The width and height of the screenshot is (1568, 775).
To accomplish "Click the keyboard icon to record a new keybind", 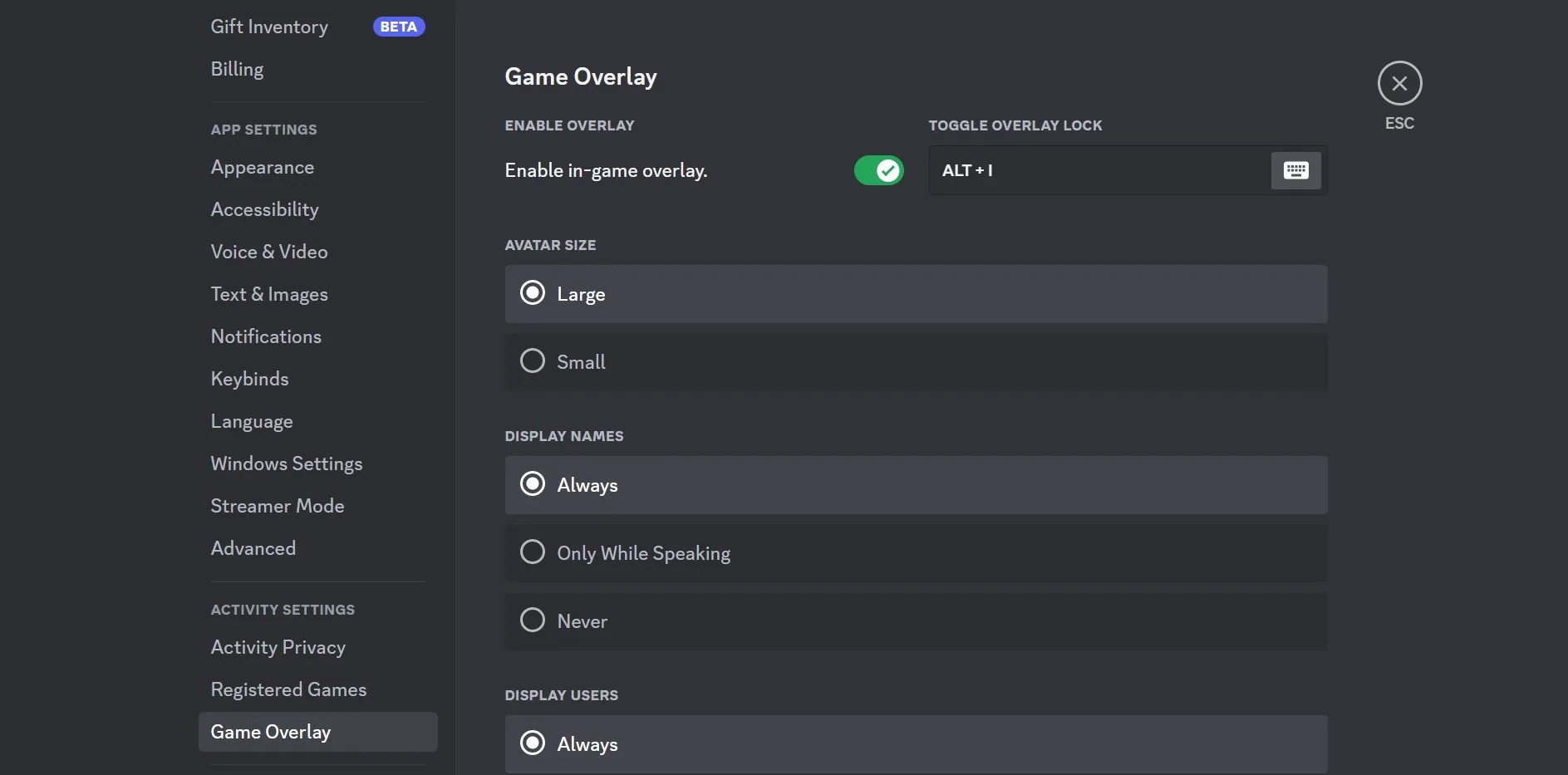I will 1295,170.
